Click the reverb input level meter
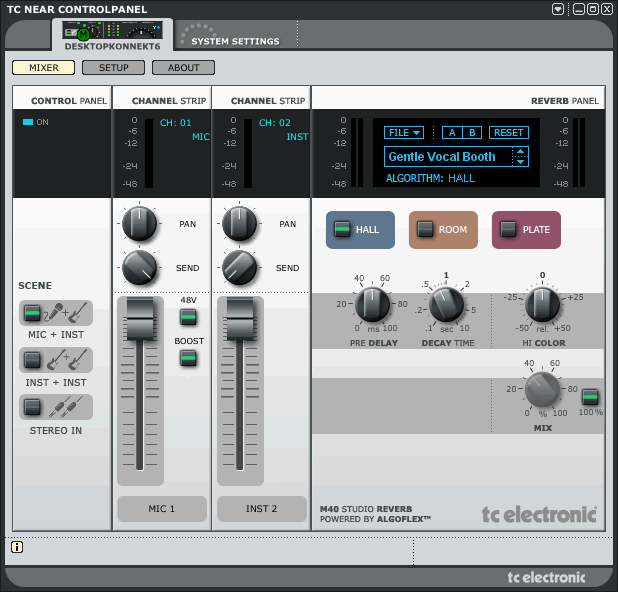Screen dimensions: 618x592 pos(357,152)
